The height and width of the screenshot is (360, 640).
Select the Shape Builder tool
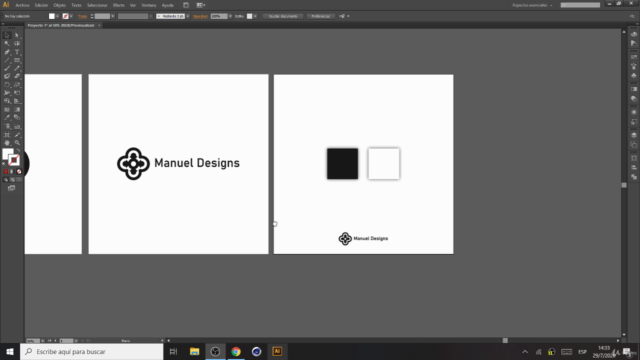click(x=7, y=101)
